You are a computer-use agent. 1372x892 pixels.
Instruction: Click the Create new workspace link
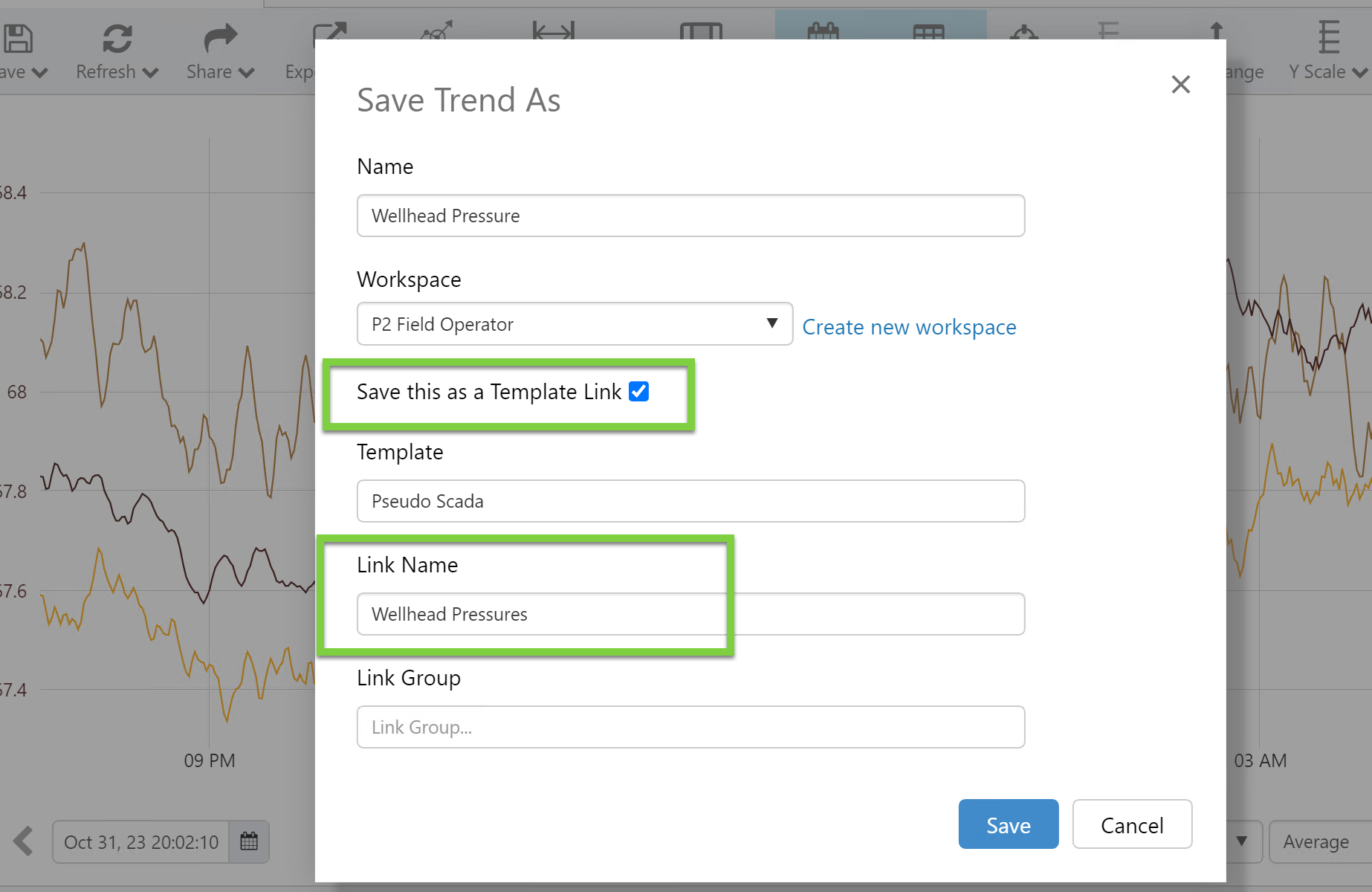(x=909, y=327)
